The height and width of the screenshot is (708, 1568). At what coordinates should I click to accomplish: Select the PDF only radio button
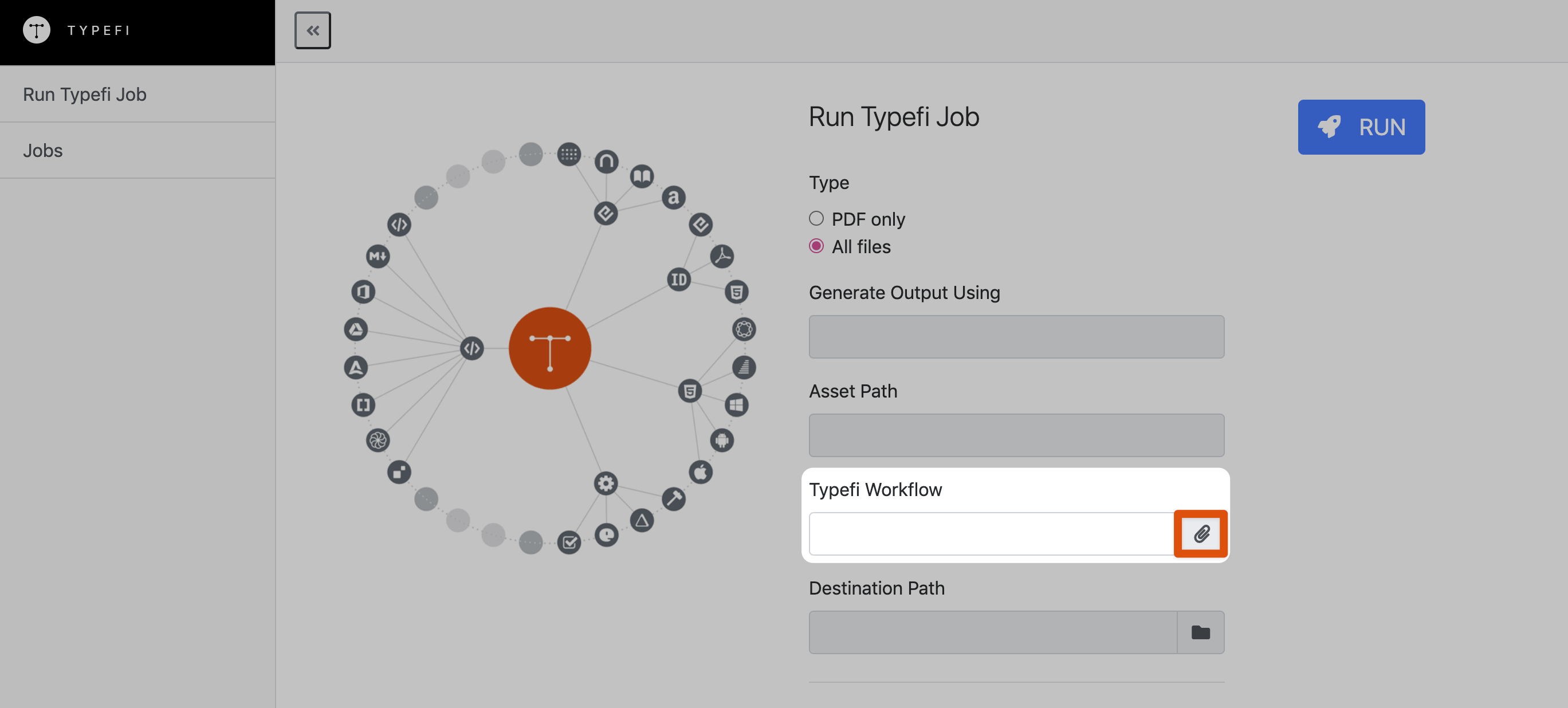click(x=816, y=218)
